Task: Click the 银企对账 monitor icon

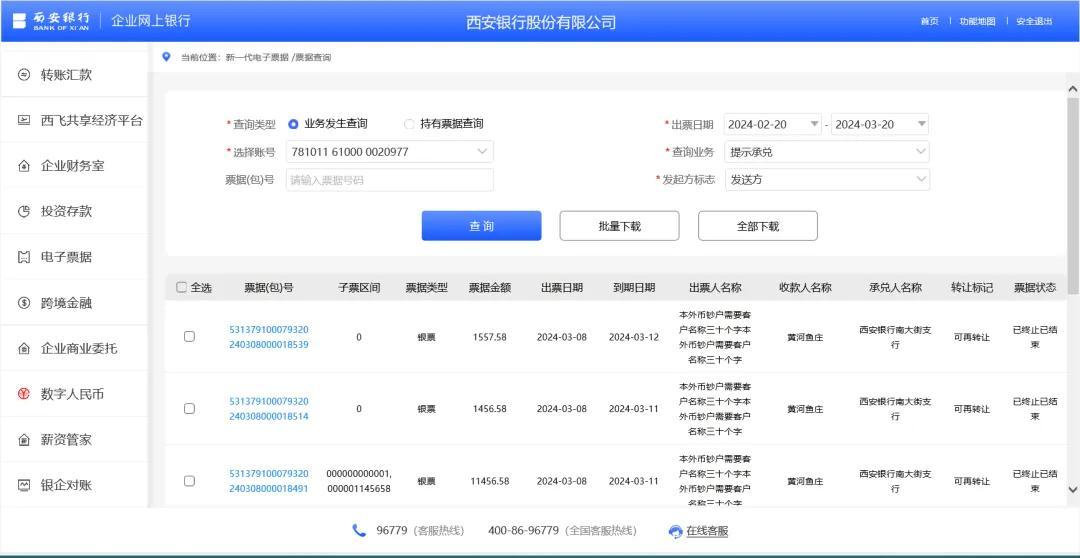Action: 24,485
